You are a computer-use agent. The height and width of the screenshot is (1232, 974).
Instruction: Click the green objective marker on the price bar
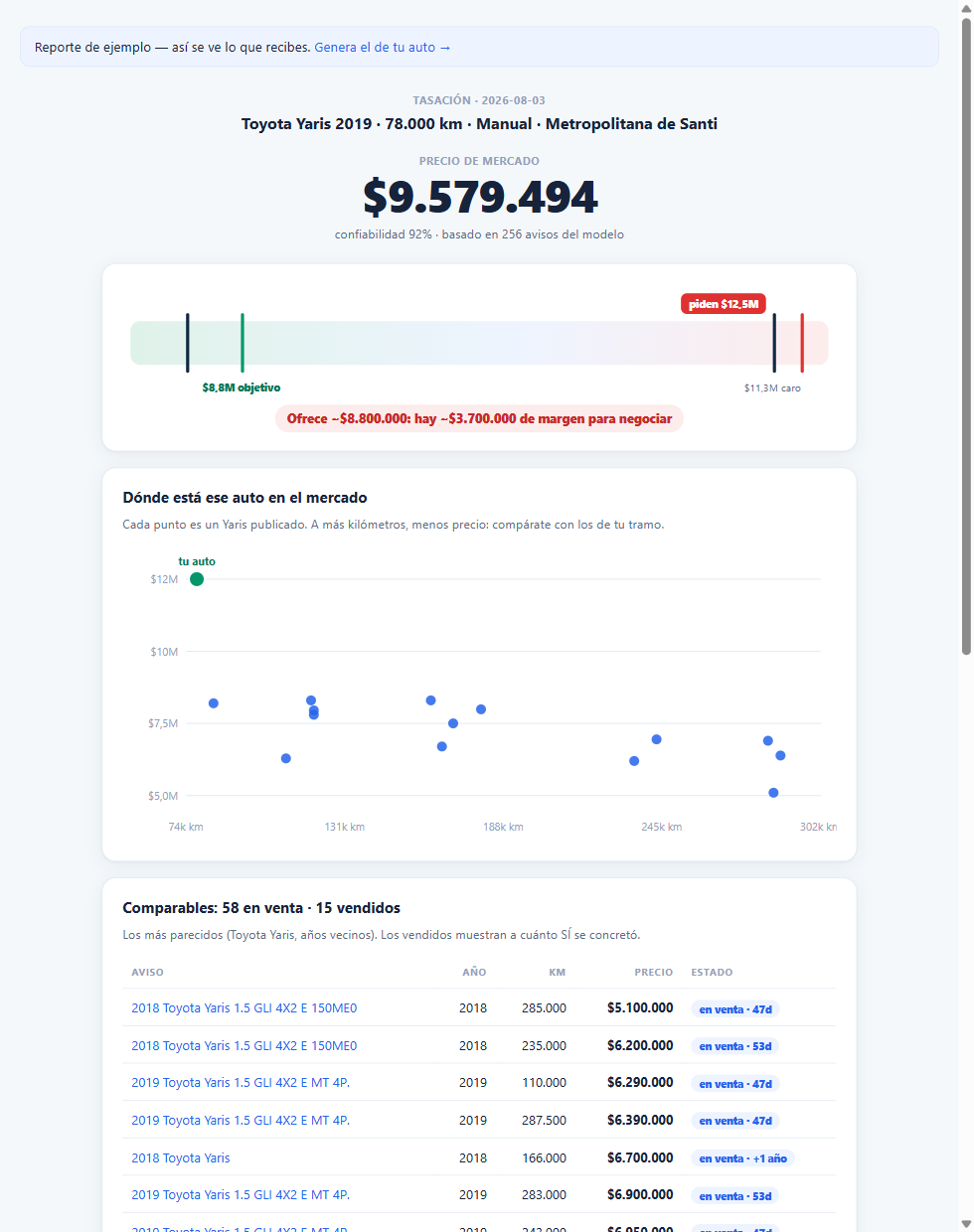(x=243, y=343)
